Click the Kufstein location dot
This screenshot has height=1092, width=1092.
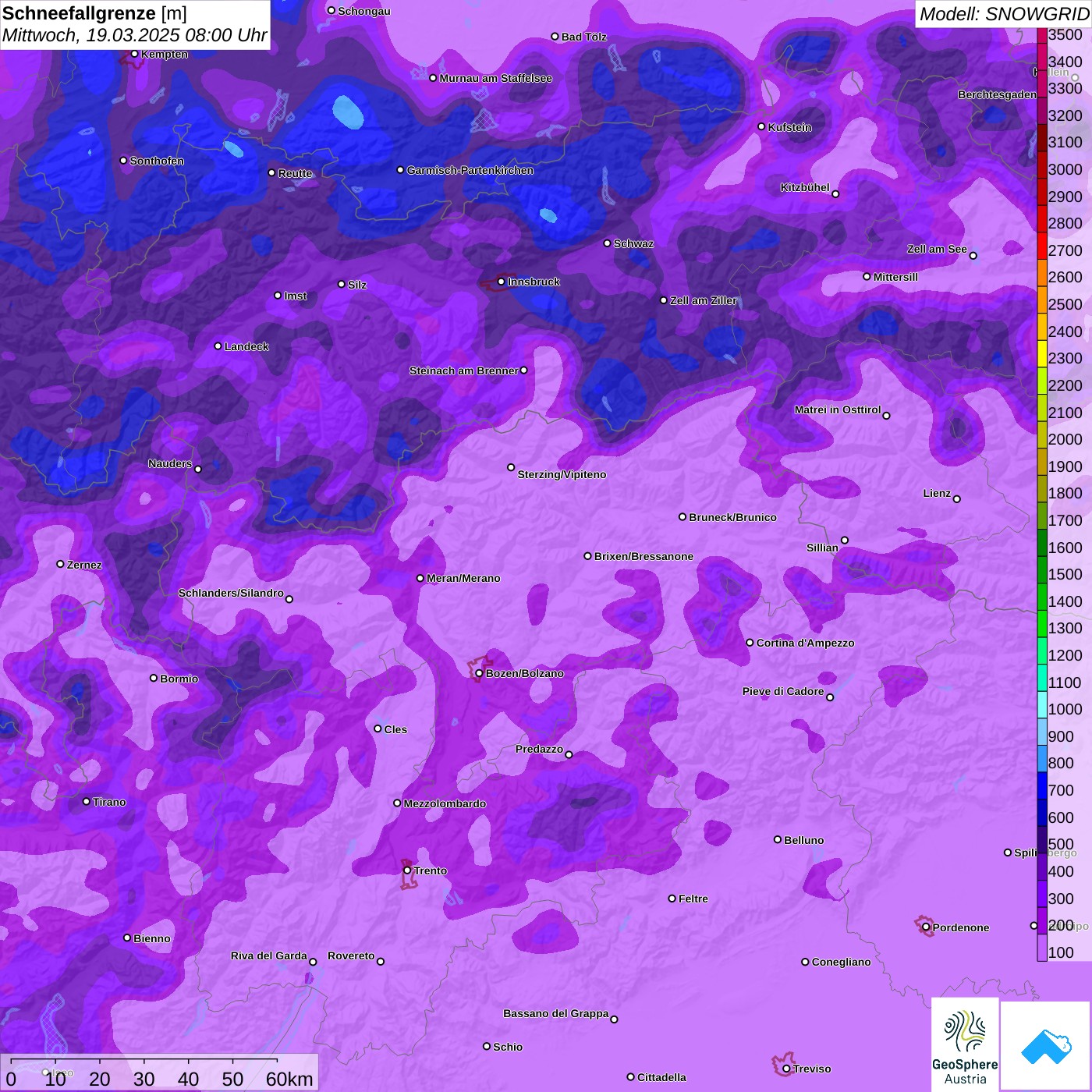pos(762,126)
